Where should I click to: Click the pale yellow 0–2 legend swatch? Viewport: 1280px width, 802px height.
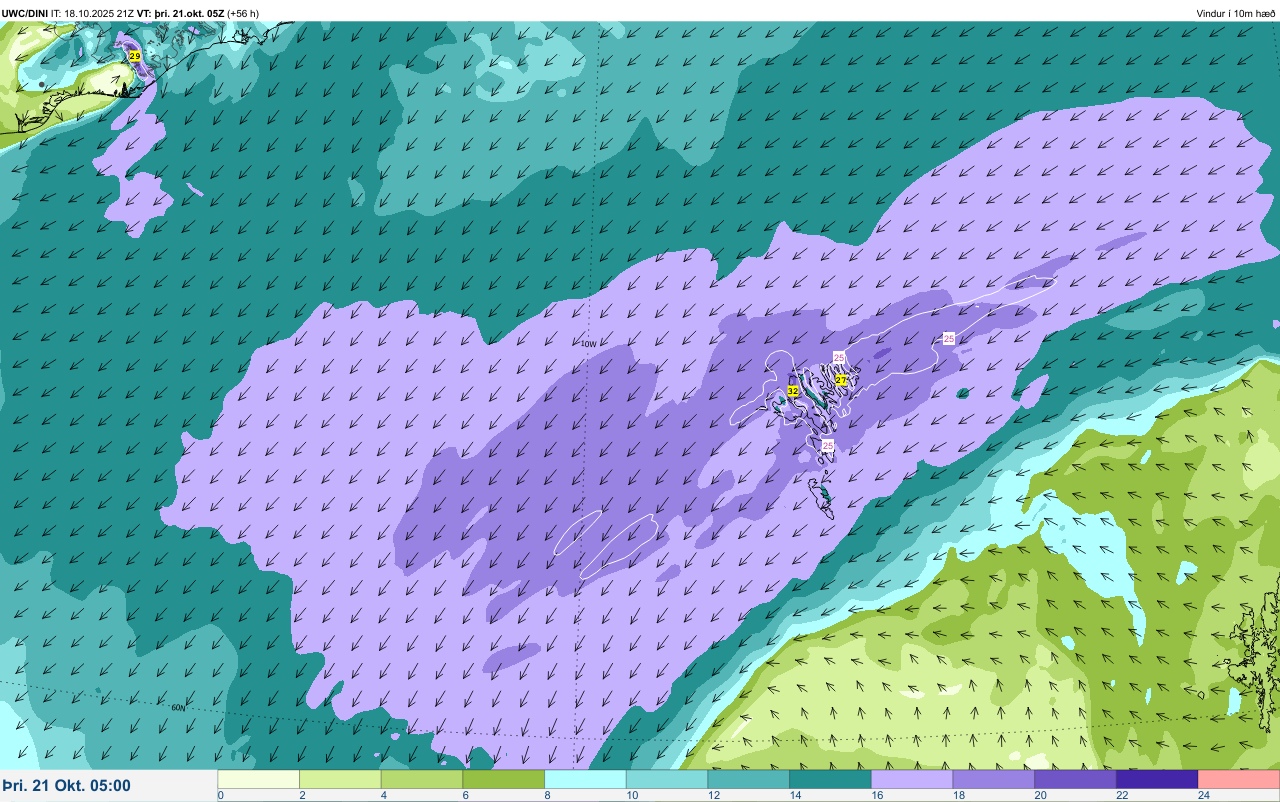tap(259, 780)
